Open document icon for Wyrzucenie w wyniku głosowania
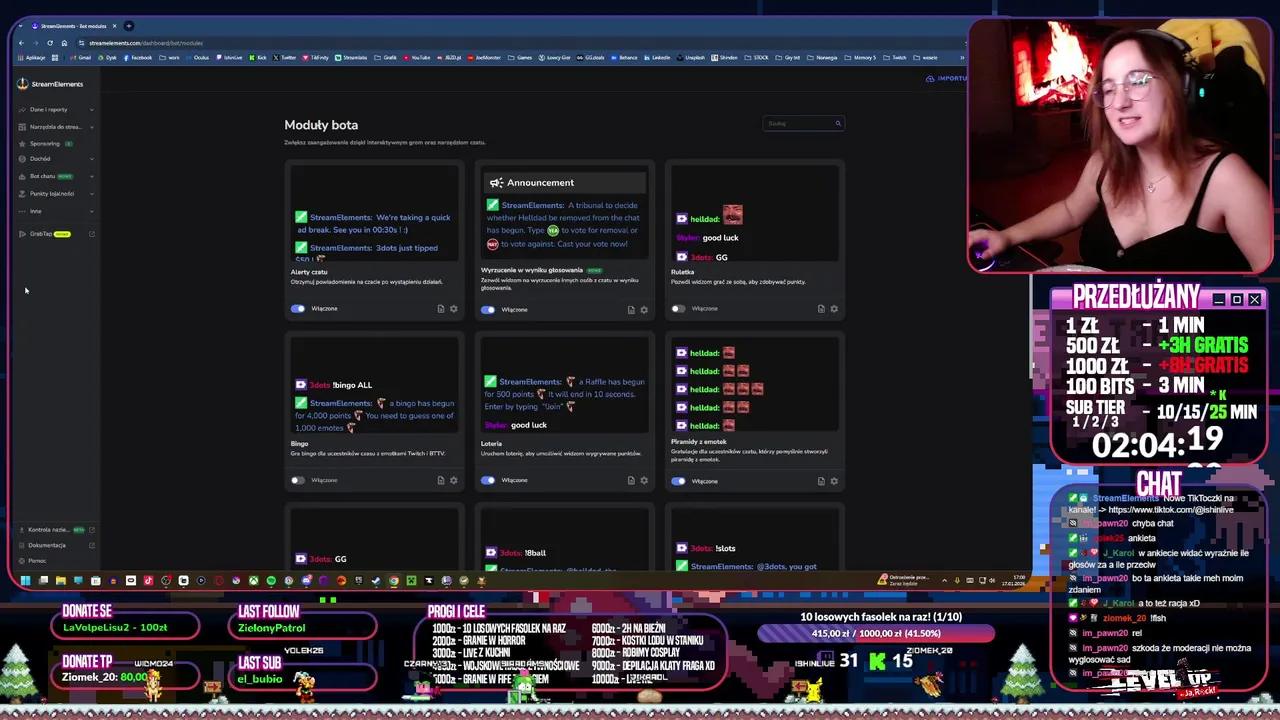This screenshot has width=1280, height=720. 631,310
